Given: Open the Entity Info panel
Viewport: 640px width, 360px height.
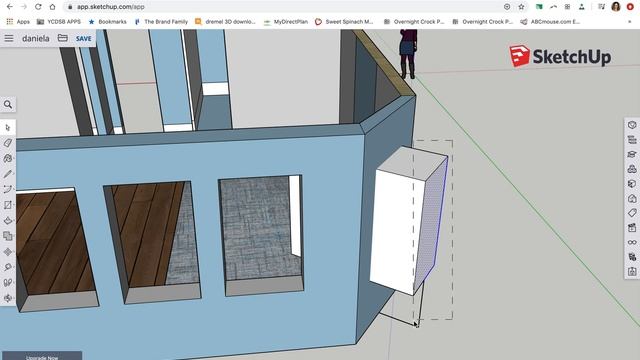Looking at the screenshot, I should [632, 125].
